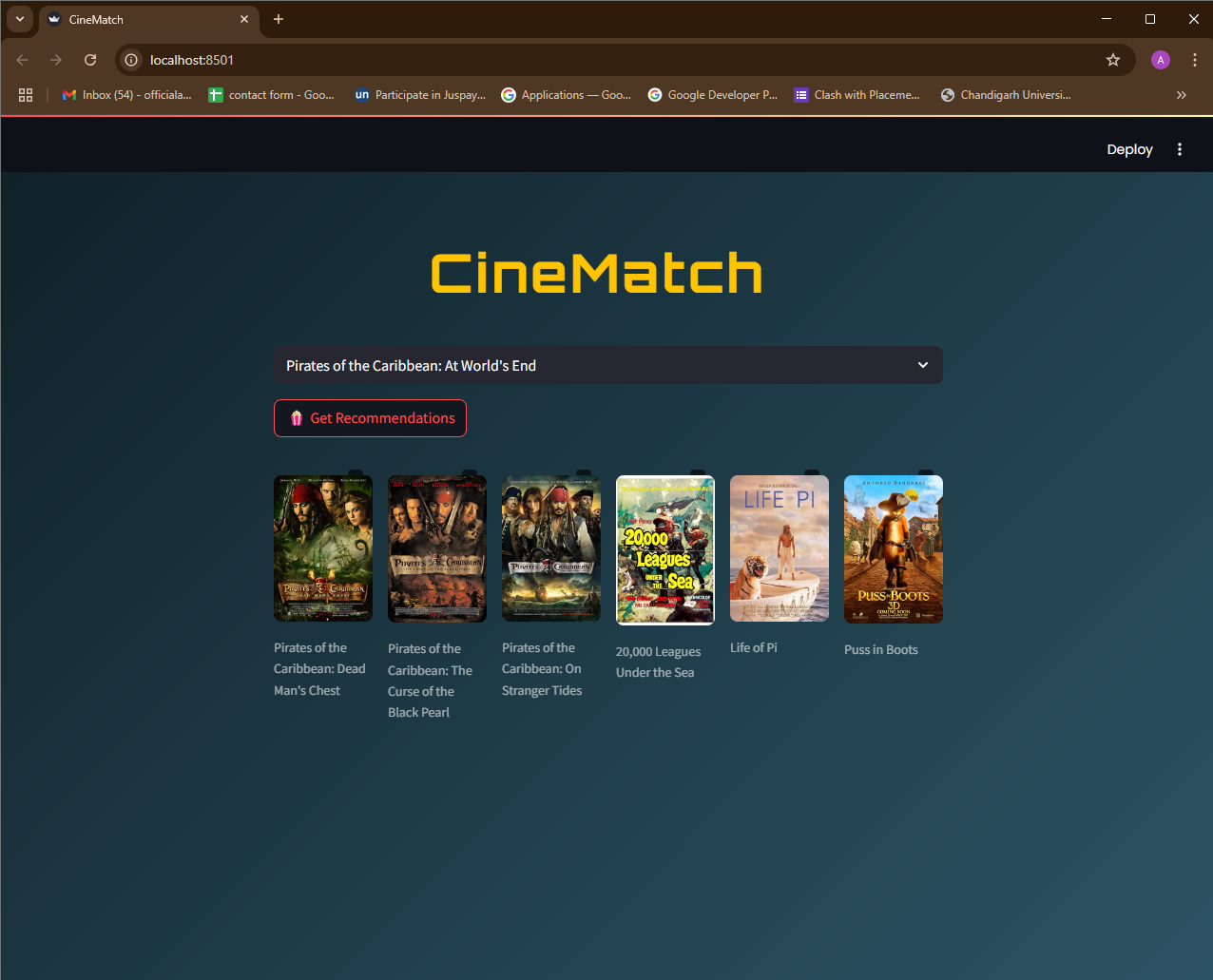Open the contact form bookmark
Image resolution: width=1213 pixels, height=980 pixels.
272,95
